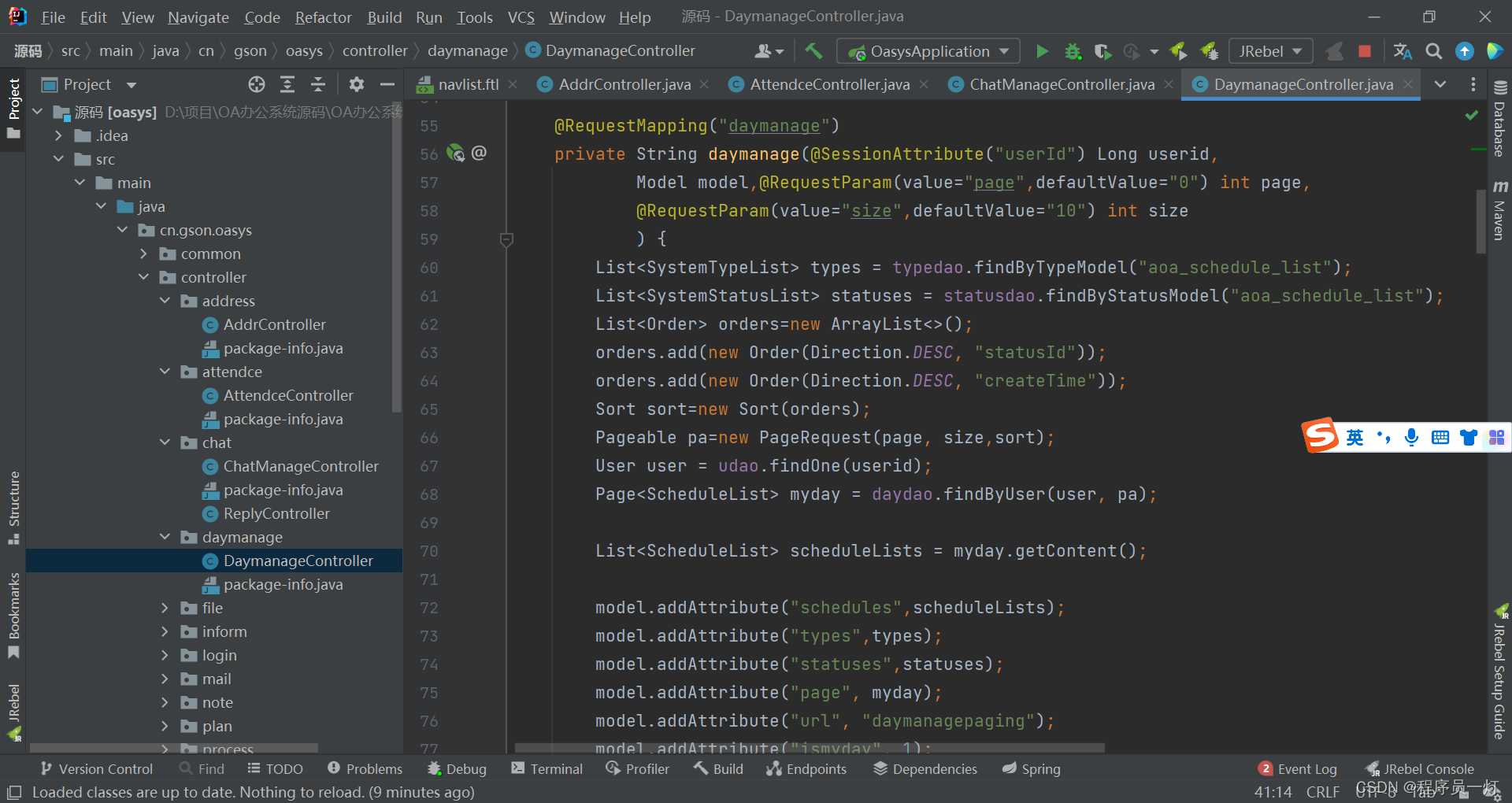Start debugging with the bug icon

click(x=1073, y=51)
